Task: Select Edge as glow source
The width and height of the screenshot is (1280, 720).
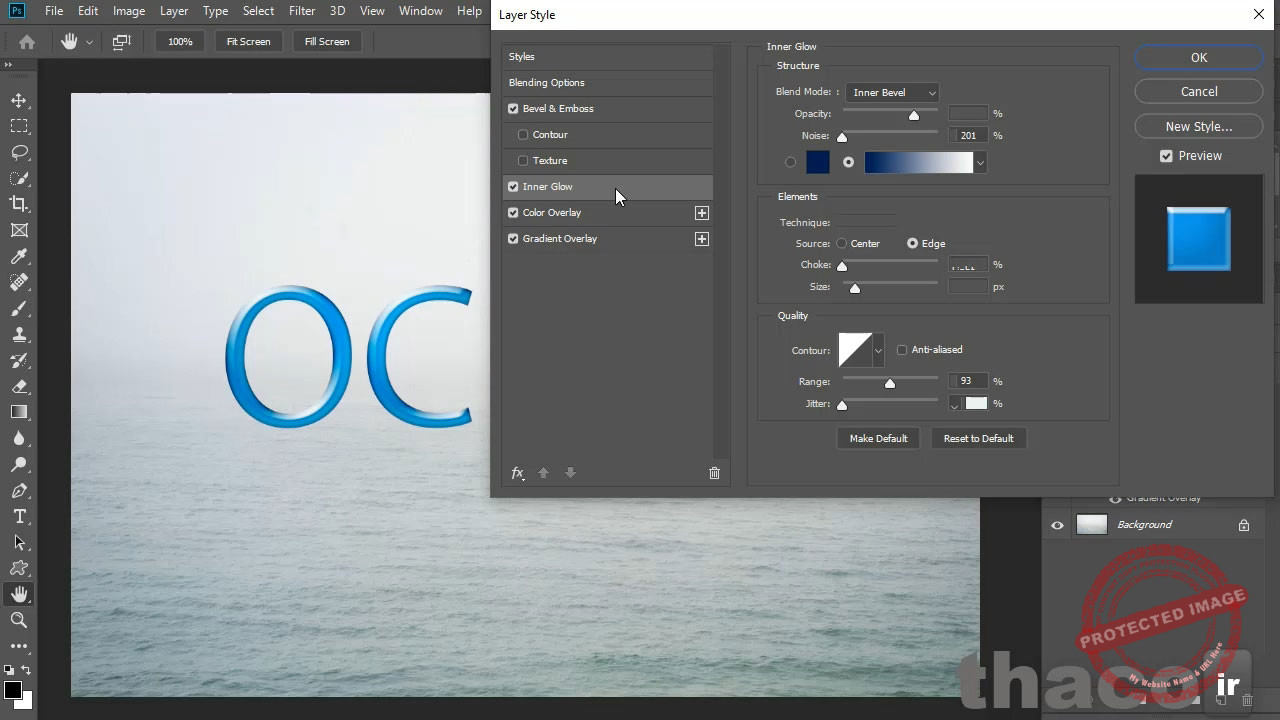Action: (x=912, y=244)
